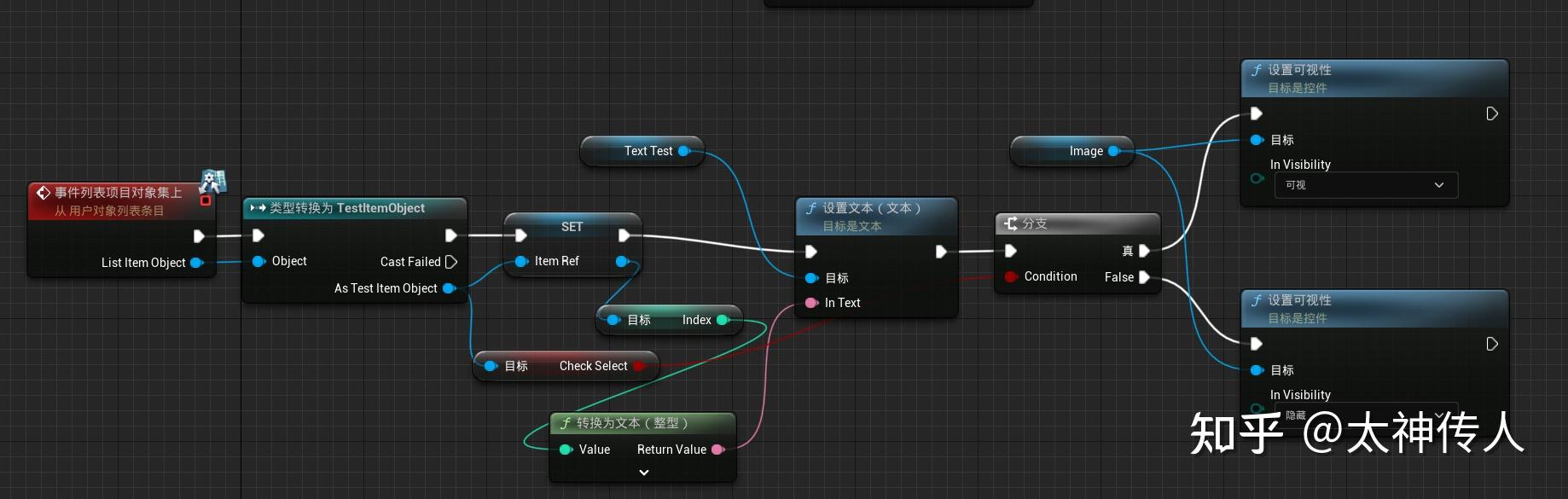
Task: Select the Image variable node
Action: pos(1072,151)
